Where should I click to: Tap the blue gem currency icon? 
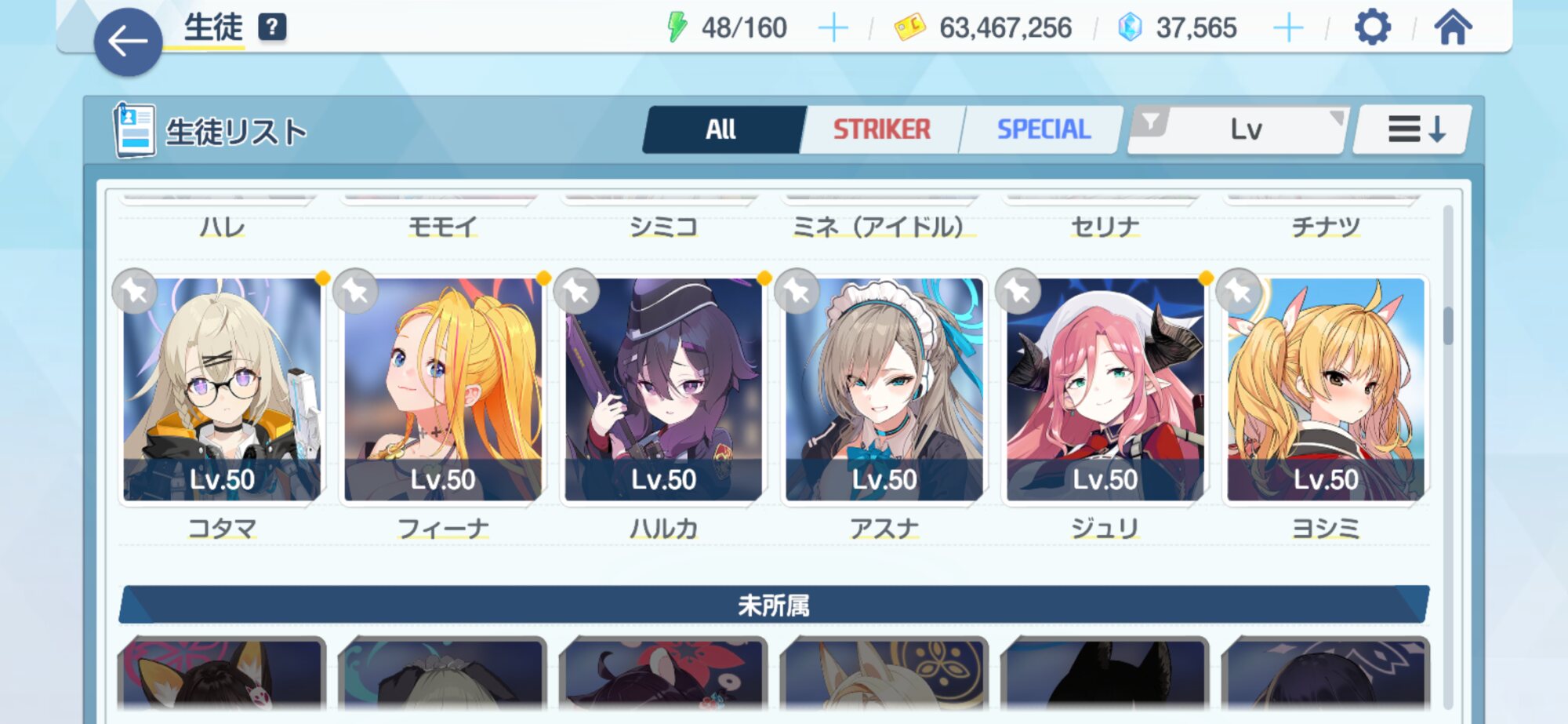click(1130, 27)
